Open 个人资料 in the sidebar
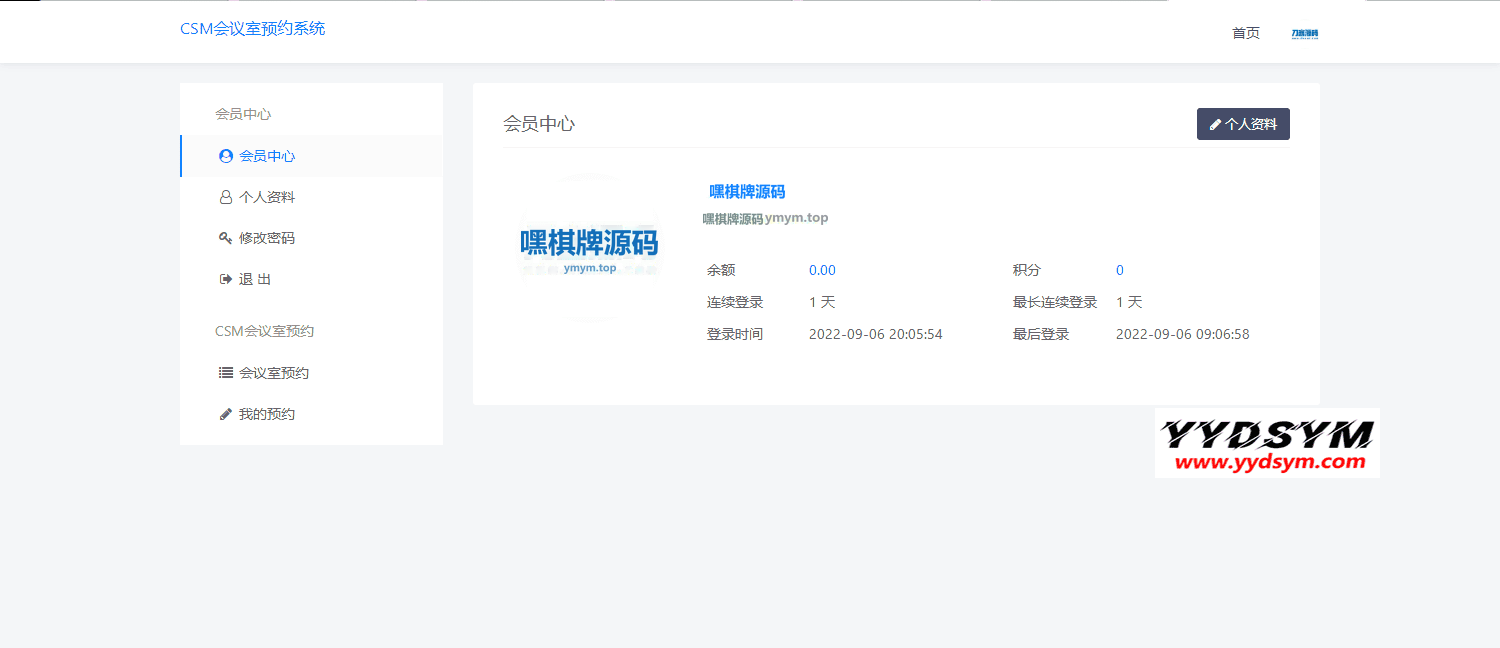Viewport: 1500px width, 648px height. 311,197
